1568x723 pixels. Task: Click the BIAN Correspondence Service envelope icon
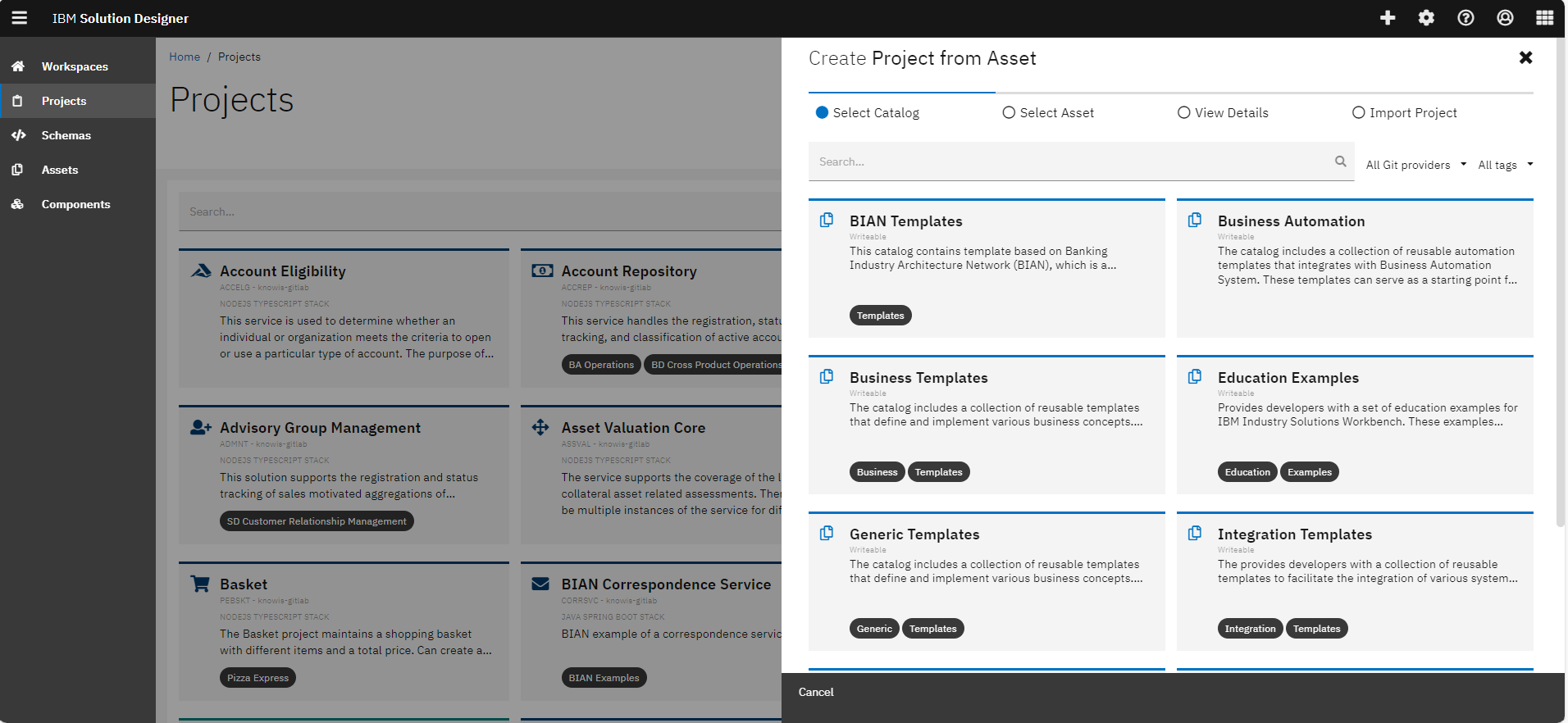[540, 584]
